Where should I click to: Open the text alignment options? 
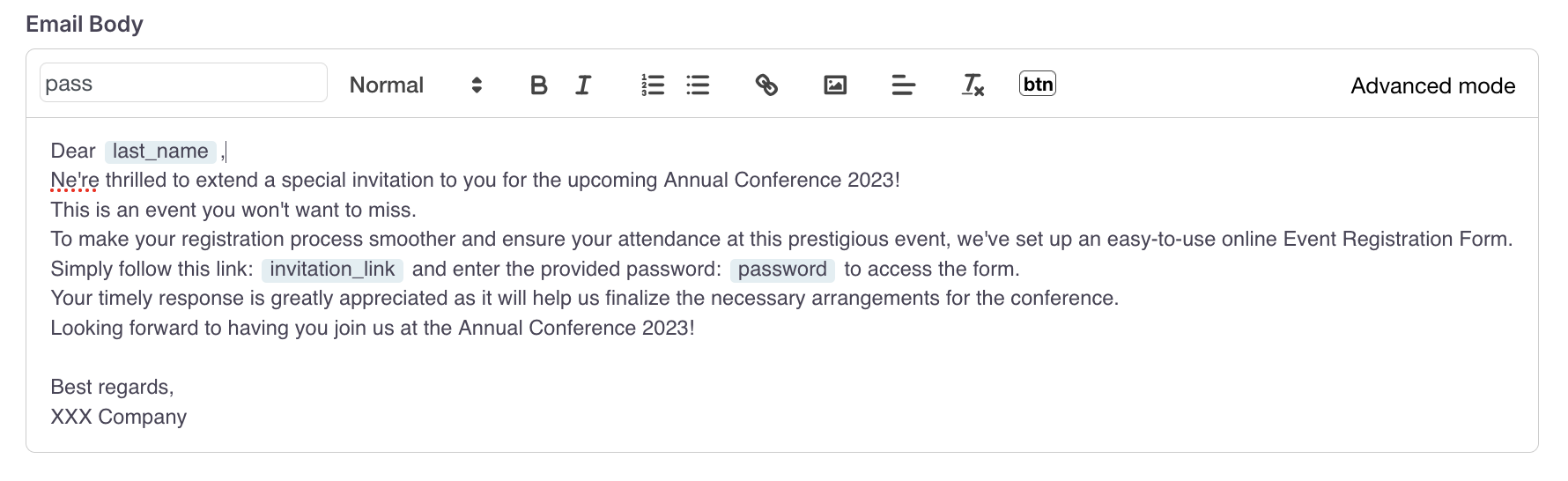coord(903,85)
